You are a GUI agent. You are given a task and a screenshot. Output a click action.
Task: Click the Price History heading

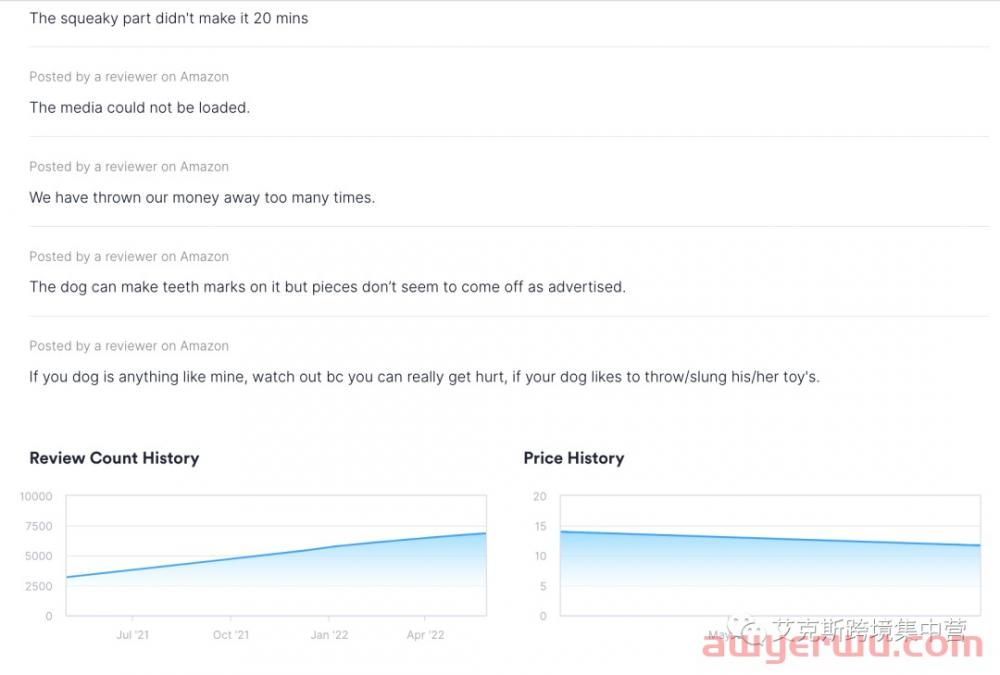click(x=574, y=458)
